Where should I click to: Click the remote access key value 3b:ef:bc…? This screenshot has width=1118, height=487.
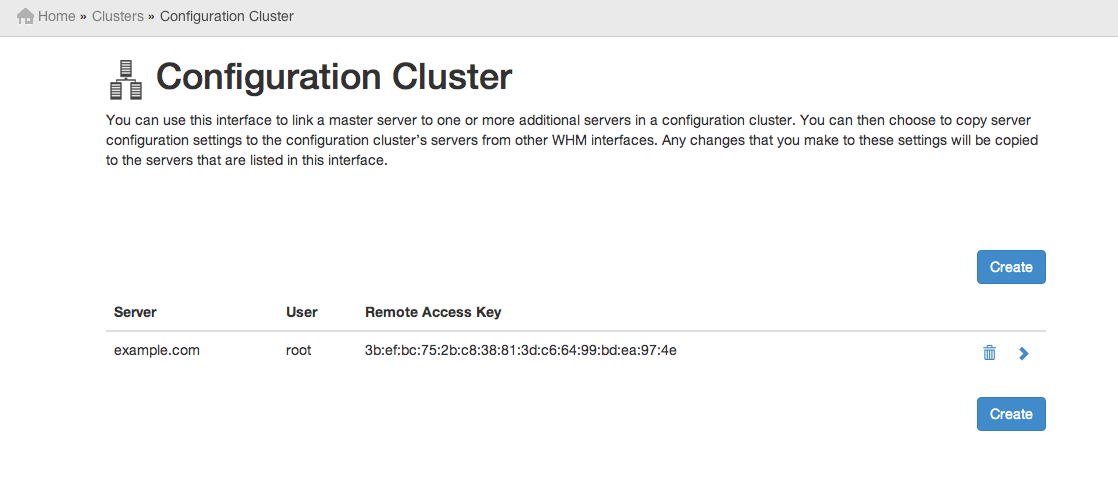[x=520, y=350]
